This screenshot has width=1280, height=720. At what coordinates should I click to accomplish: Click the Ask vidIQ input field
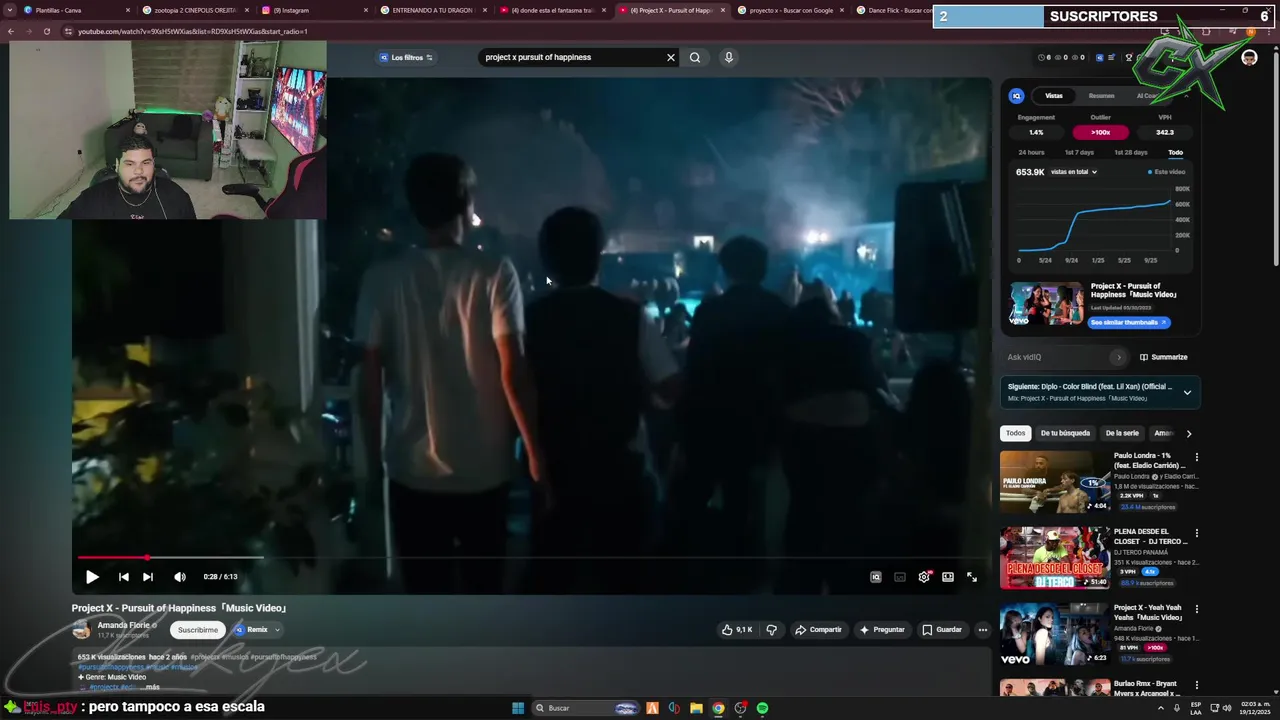pyautogui.click(x=1057, y=357)
